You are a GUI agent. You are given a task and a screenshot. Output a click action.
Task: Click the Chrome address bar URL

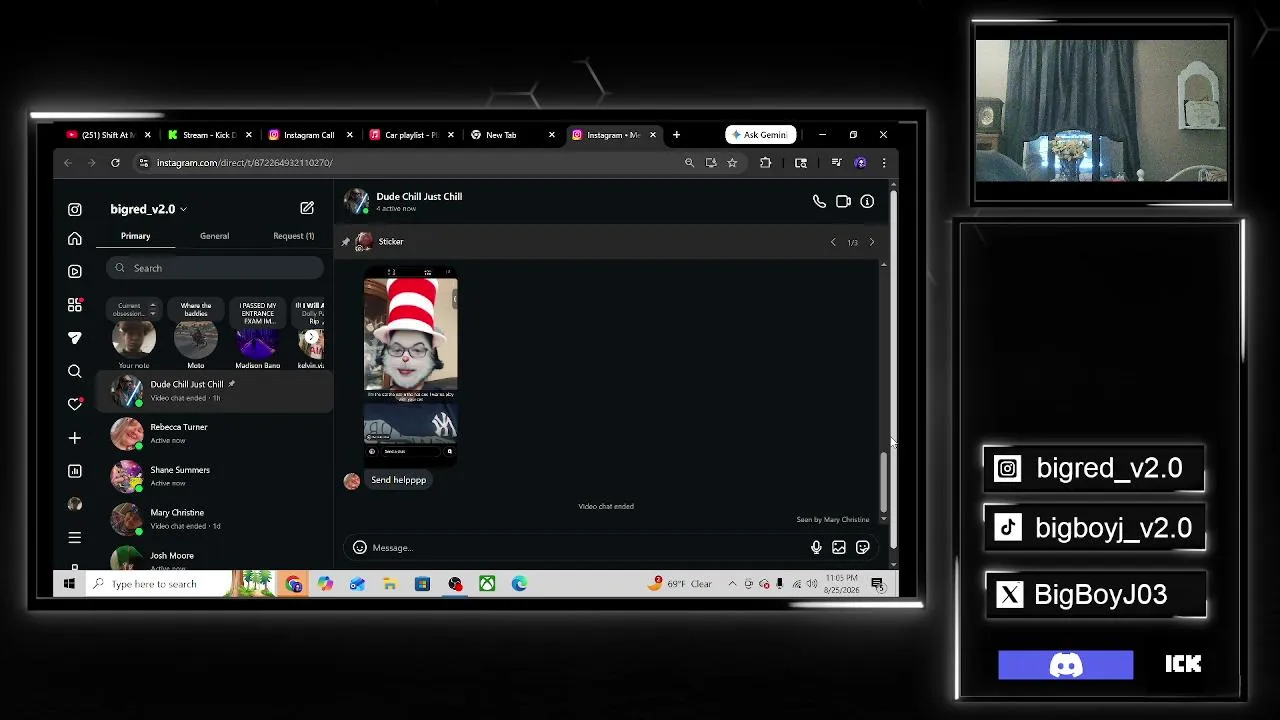pos(244,162)
